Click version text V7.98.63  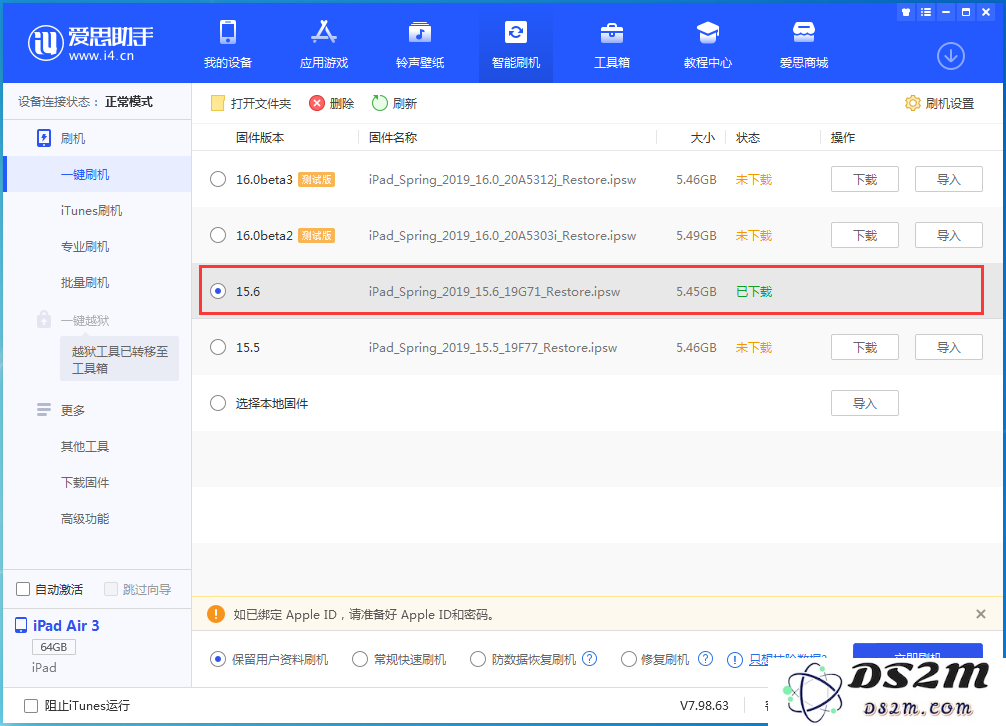pos(704,705)
